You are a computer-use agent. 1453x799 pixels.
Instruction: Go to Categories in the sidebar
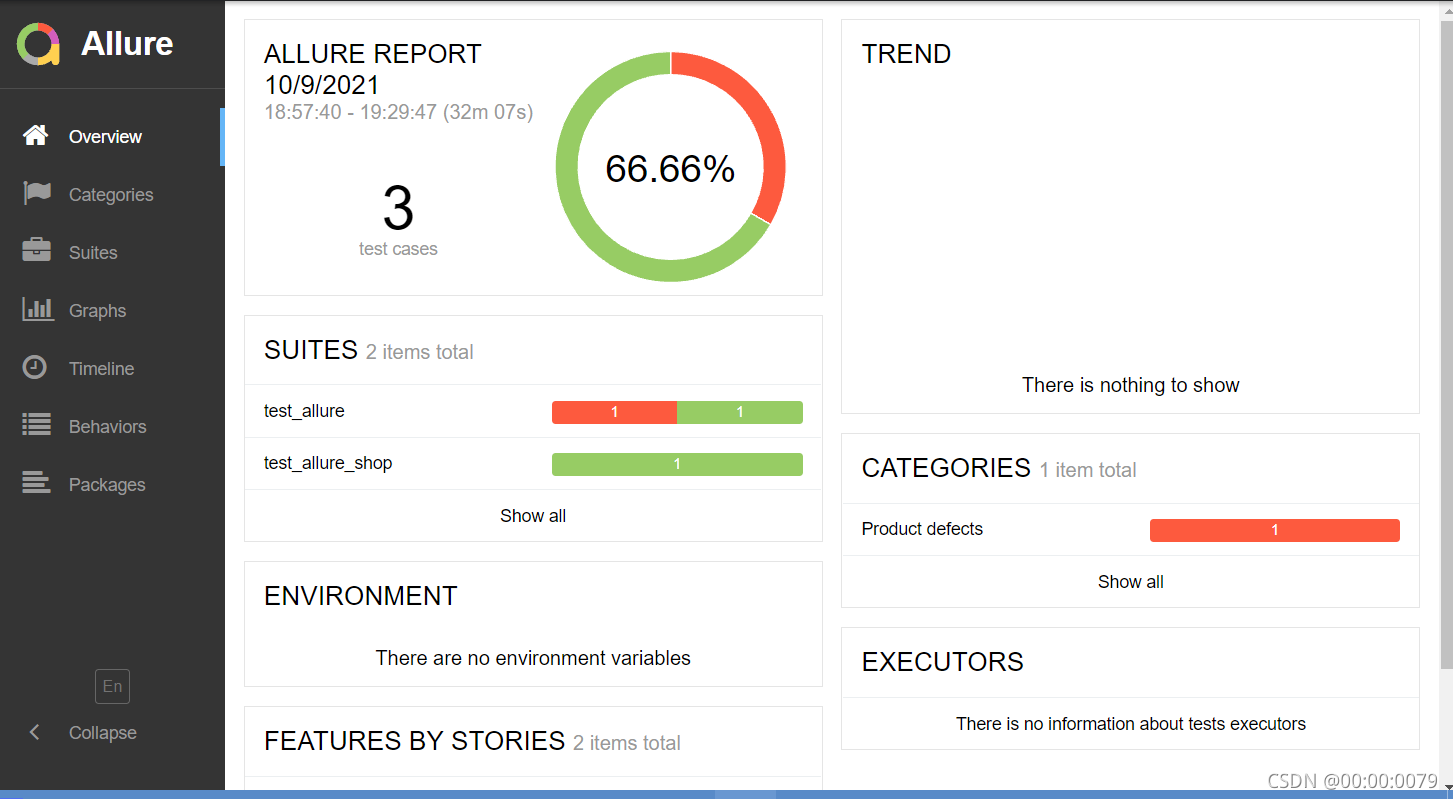pos(111,195)
